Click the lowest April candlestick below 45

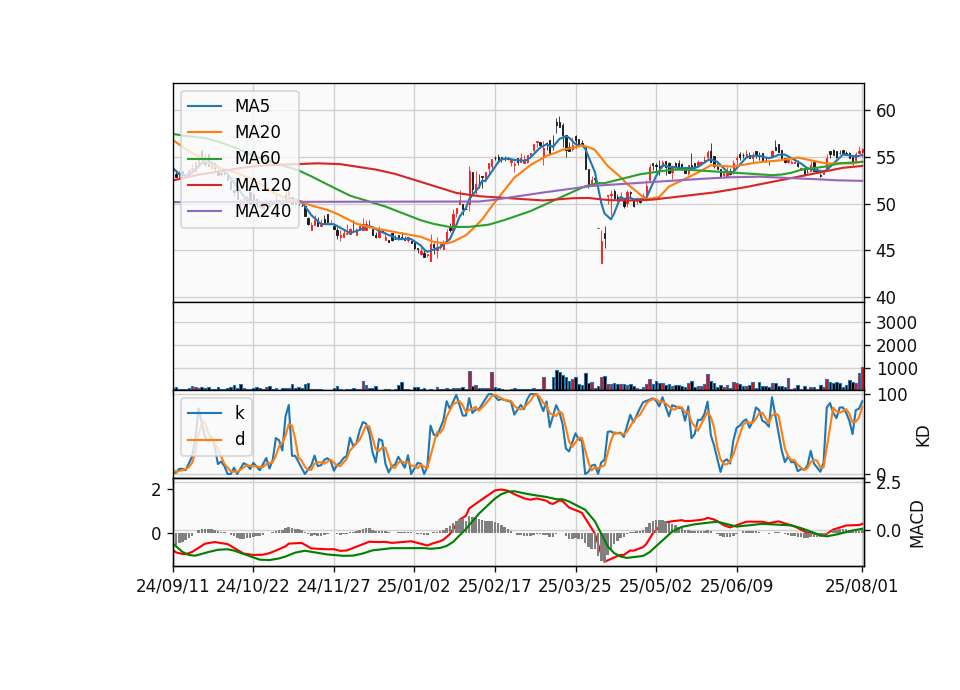coord(602,246)
